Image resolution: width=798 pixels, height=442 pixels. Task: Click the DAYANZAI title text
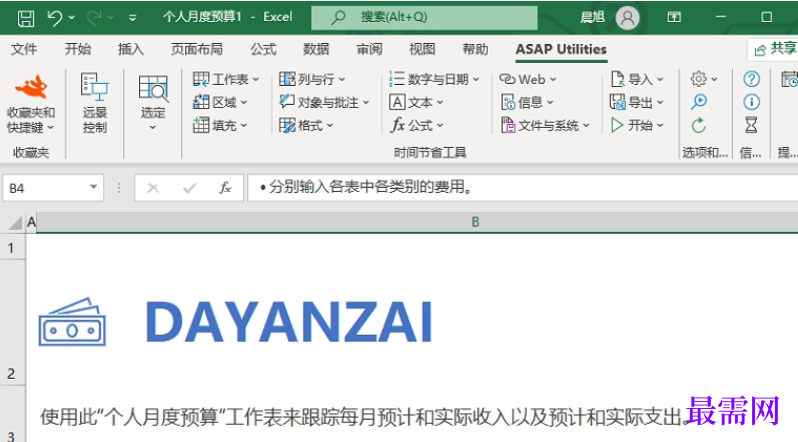click(289, 322)
